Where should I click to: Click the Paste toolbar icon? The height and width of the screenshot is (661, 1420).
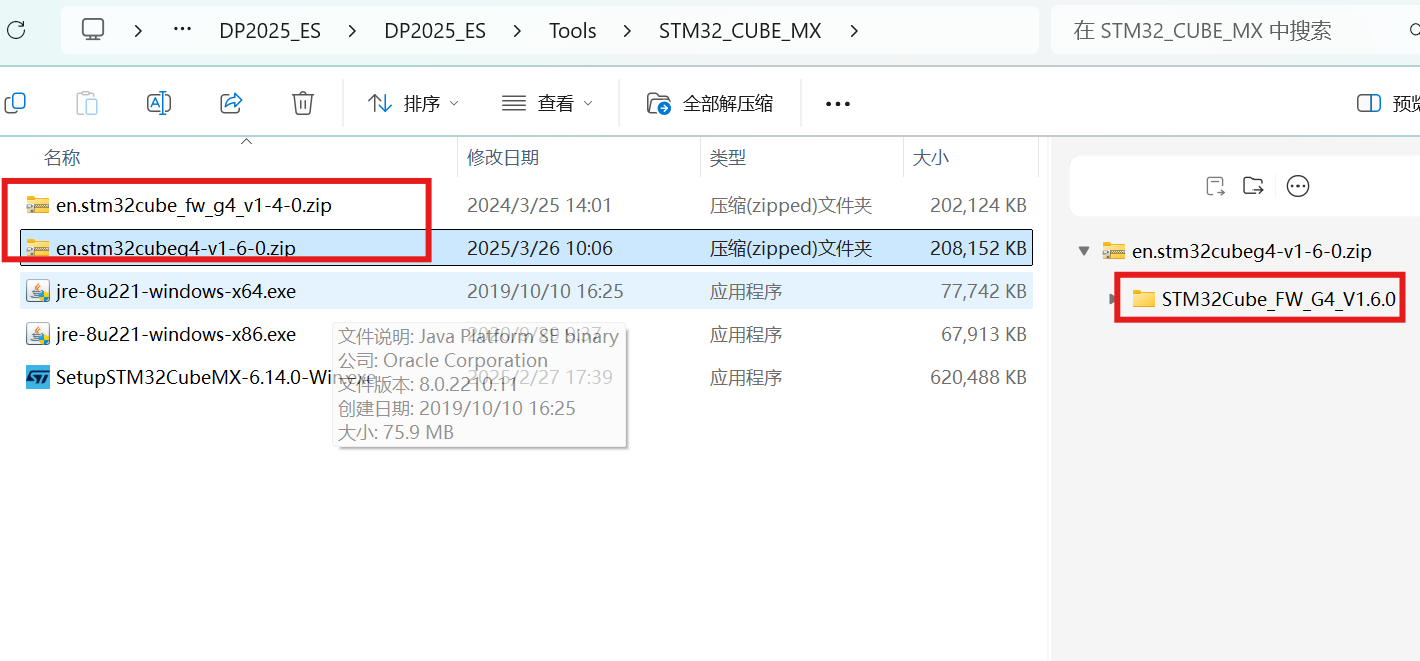87,102
